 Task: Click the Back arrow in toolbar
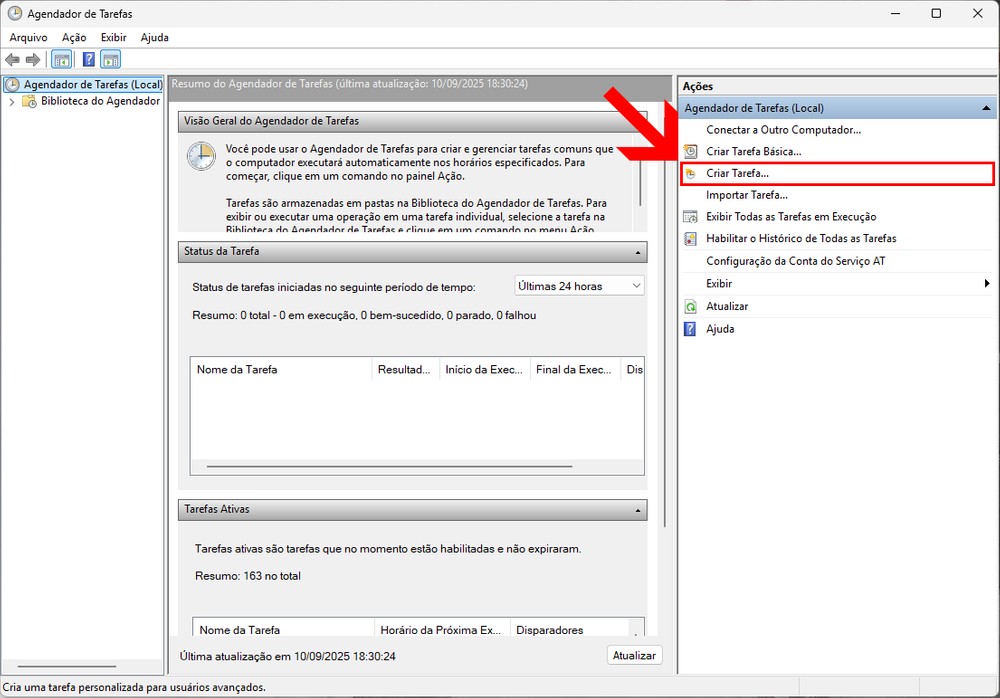pyautogui.click(x=13, y=60)
